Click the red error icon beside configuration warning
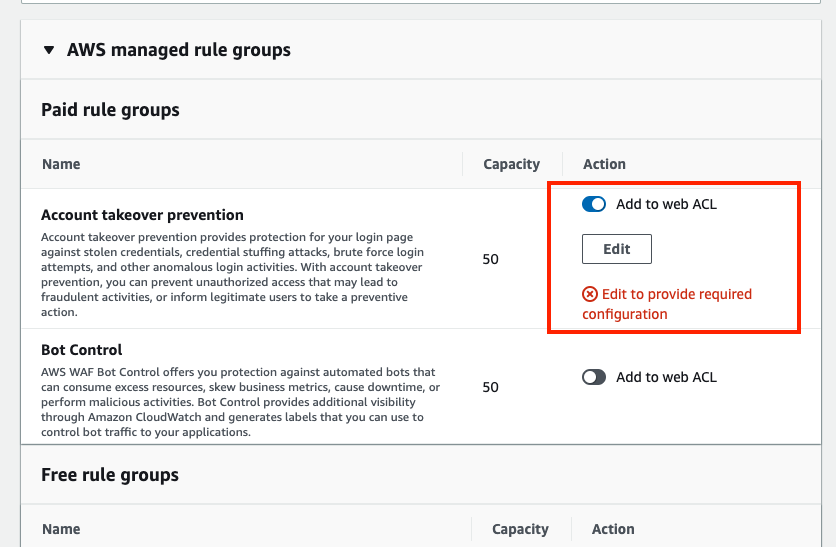 point(590,294)
